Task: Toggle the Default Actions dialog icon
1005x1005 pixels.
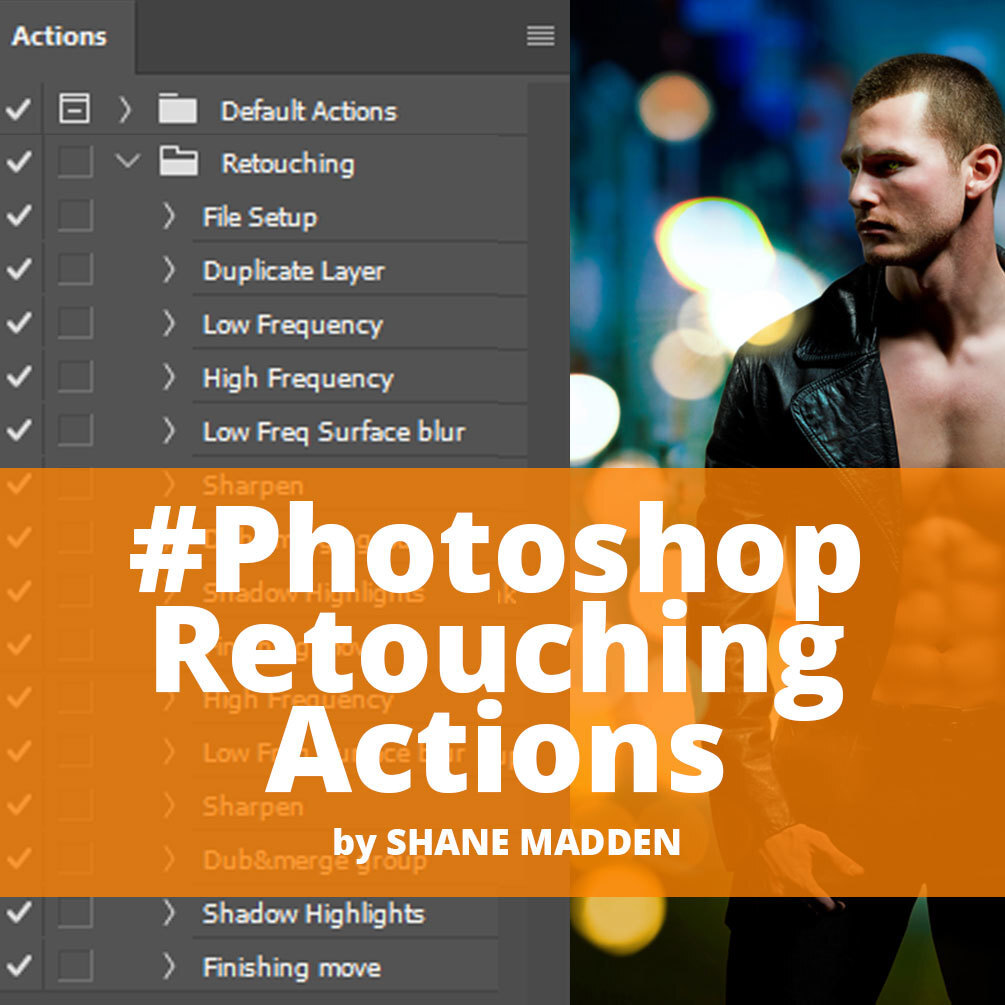Action: pos(74,108)
